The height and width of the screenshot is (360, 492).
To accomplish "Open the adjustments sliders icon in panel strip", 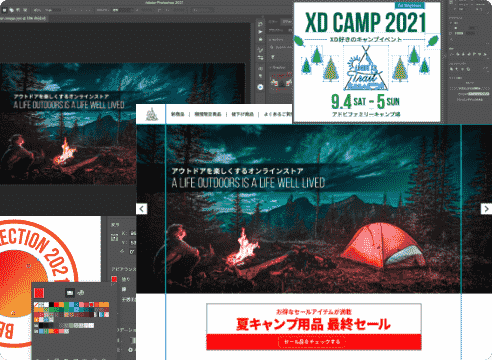I will pyautogui.click(x=260, y=58).
